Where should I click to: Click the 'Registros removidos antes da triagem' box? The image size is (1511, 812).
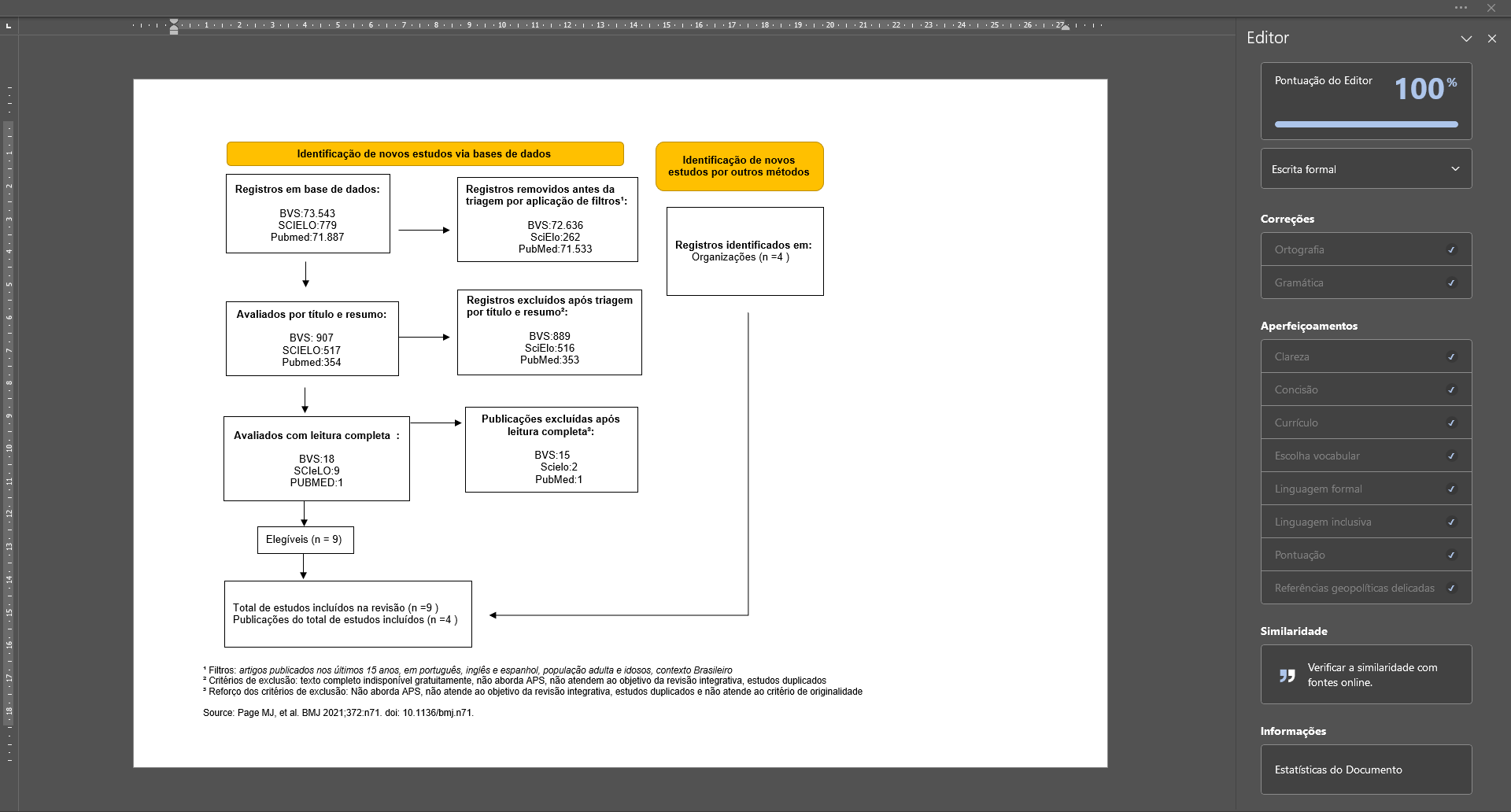pos(547,220)
